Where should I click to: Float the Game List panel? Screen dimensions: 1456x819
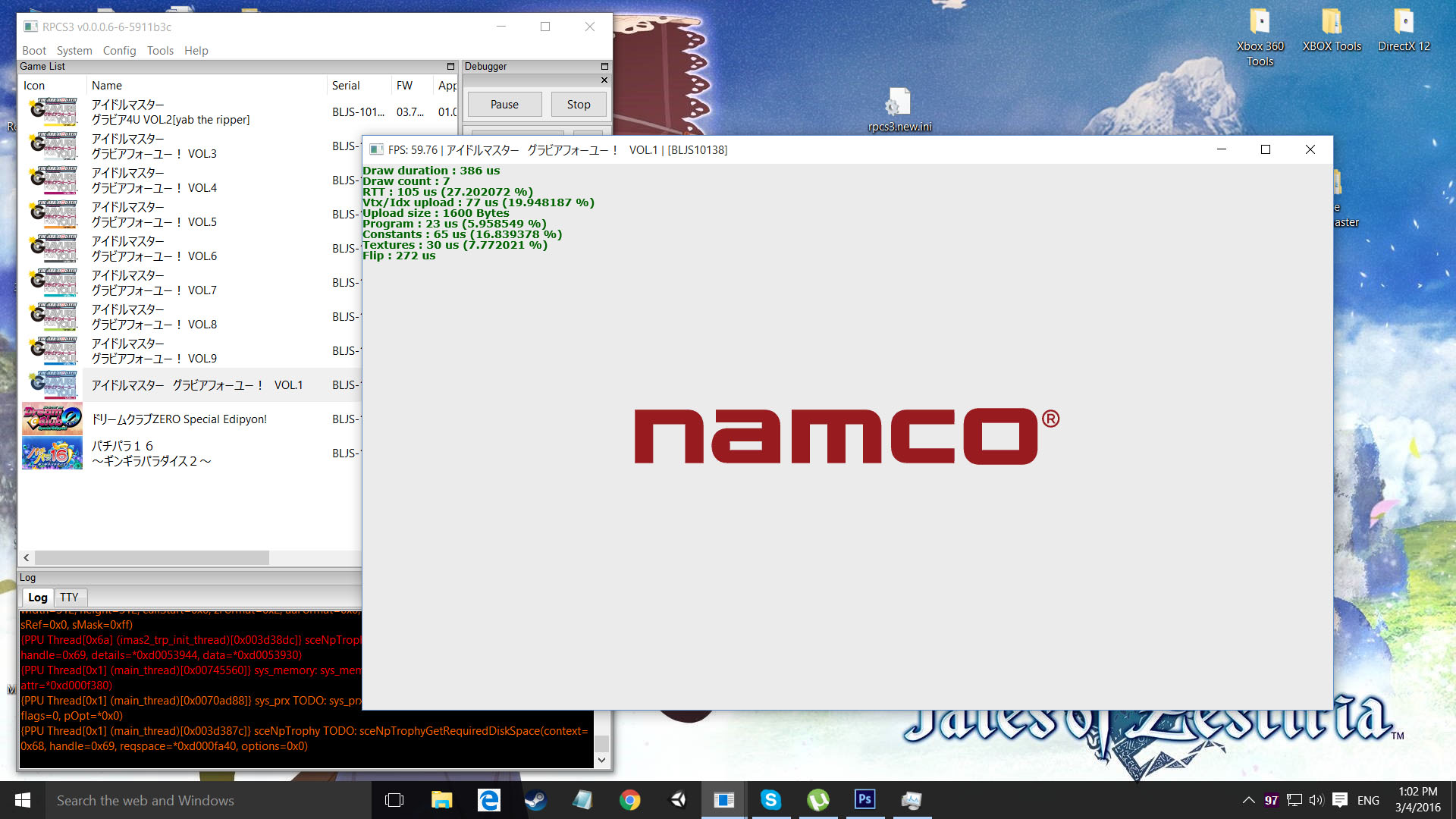coord(450,67)
